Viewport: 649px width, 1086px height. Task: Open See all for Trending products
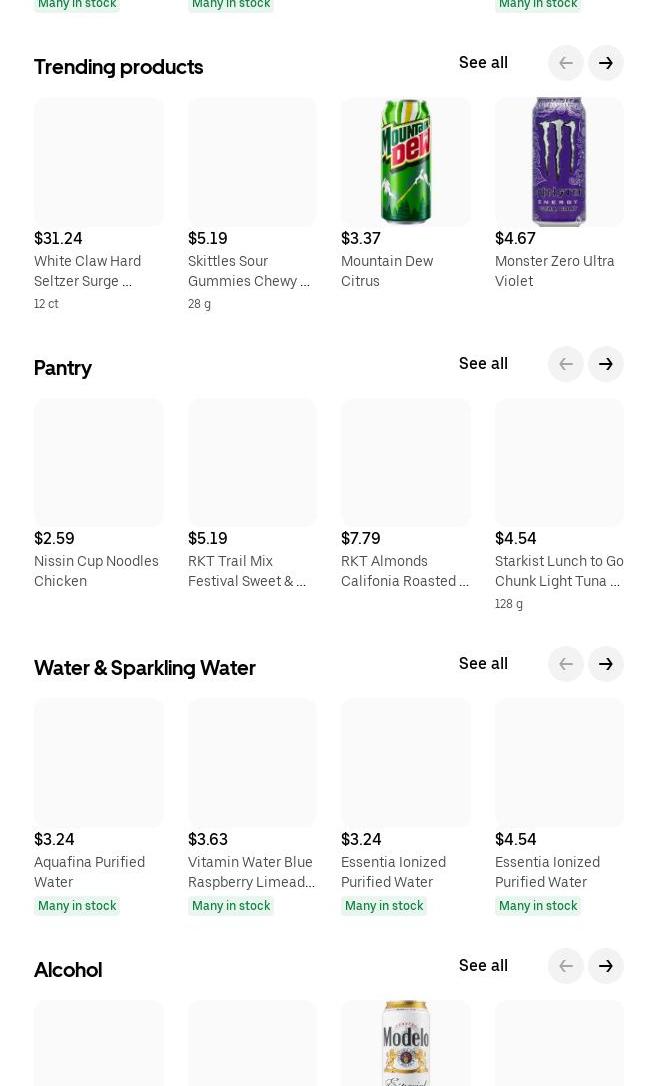pos(483,62)
